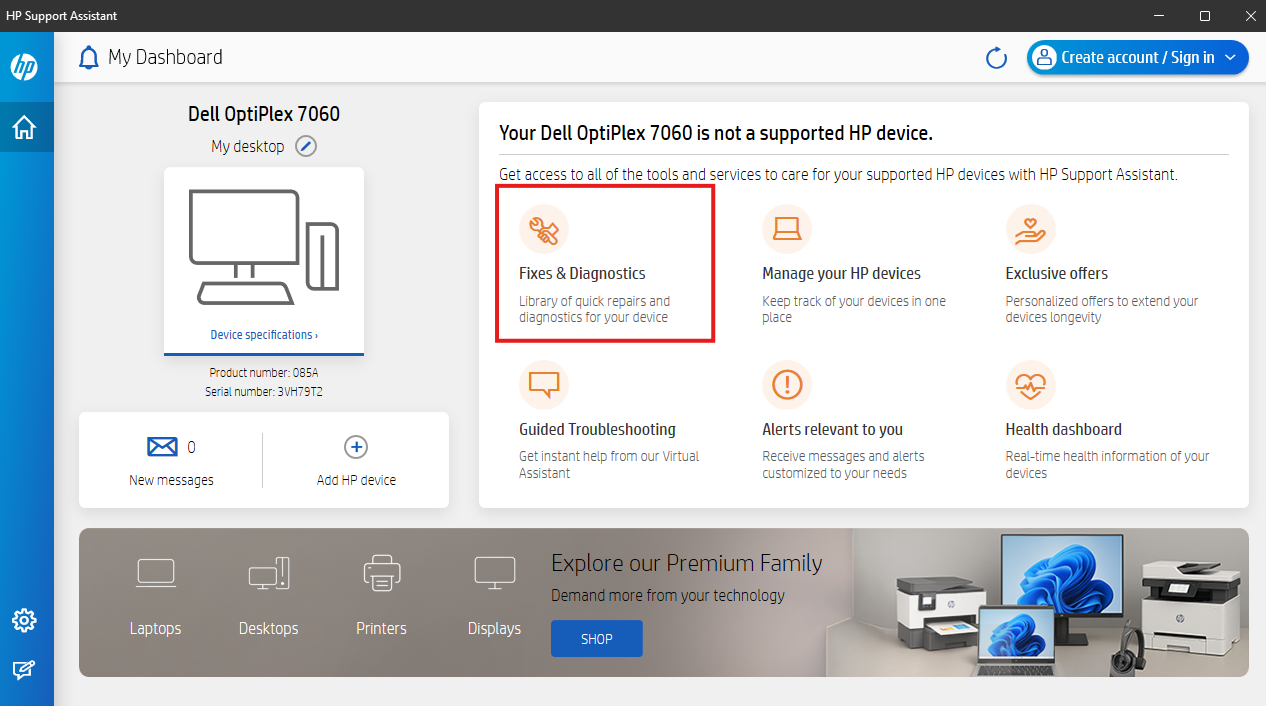Image resolution: width=1266 pixels, height=706 pixels.
Task: Click the Add HP device label
Action: pyautogui.click(x=356, y=480)
